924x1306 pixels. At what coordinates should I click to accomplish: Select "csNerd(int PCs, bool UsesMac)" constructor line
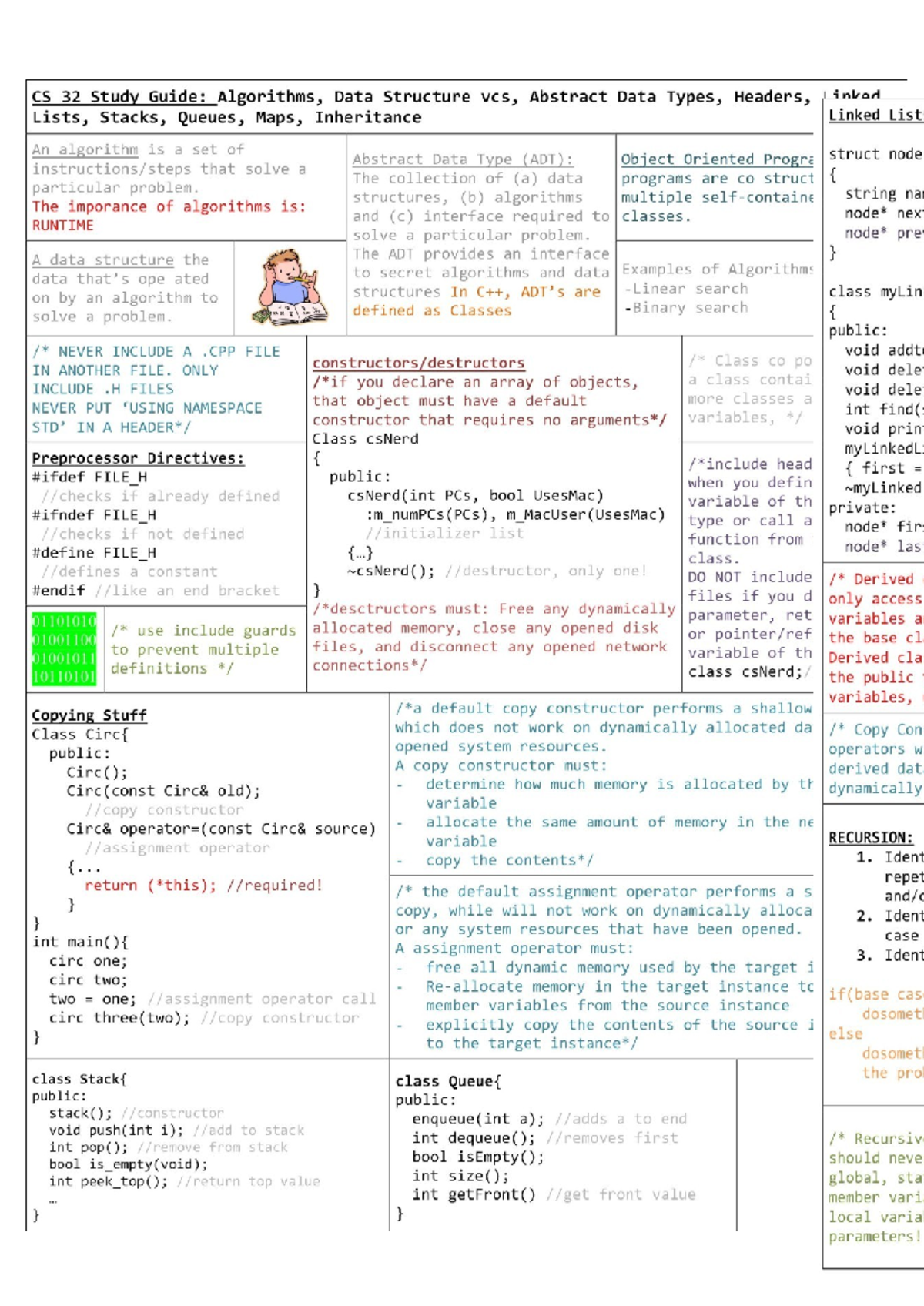click(x=475, y=495)
